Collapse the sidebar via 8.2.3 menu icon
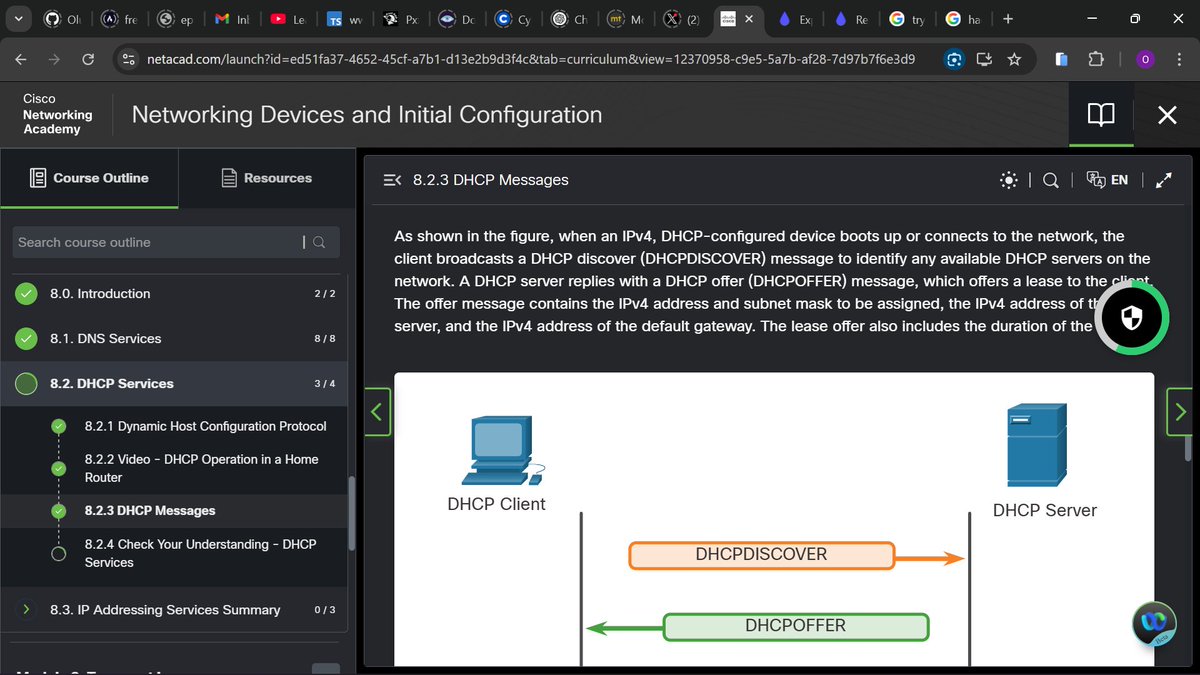The image size is (1200, 675). [x=392, y=180]
